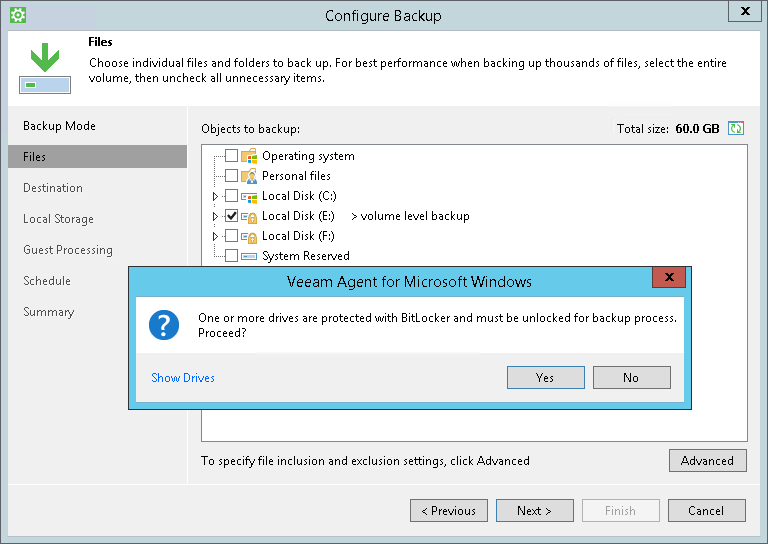This screenshot has width=768, height=544.
Task: Uncheck the Local Disk (E:) checkbox
Action: point(231,216)
